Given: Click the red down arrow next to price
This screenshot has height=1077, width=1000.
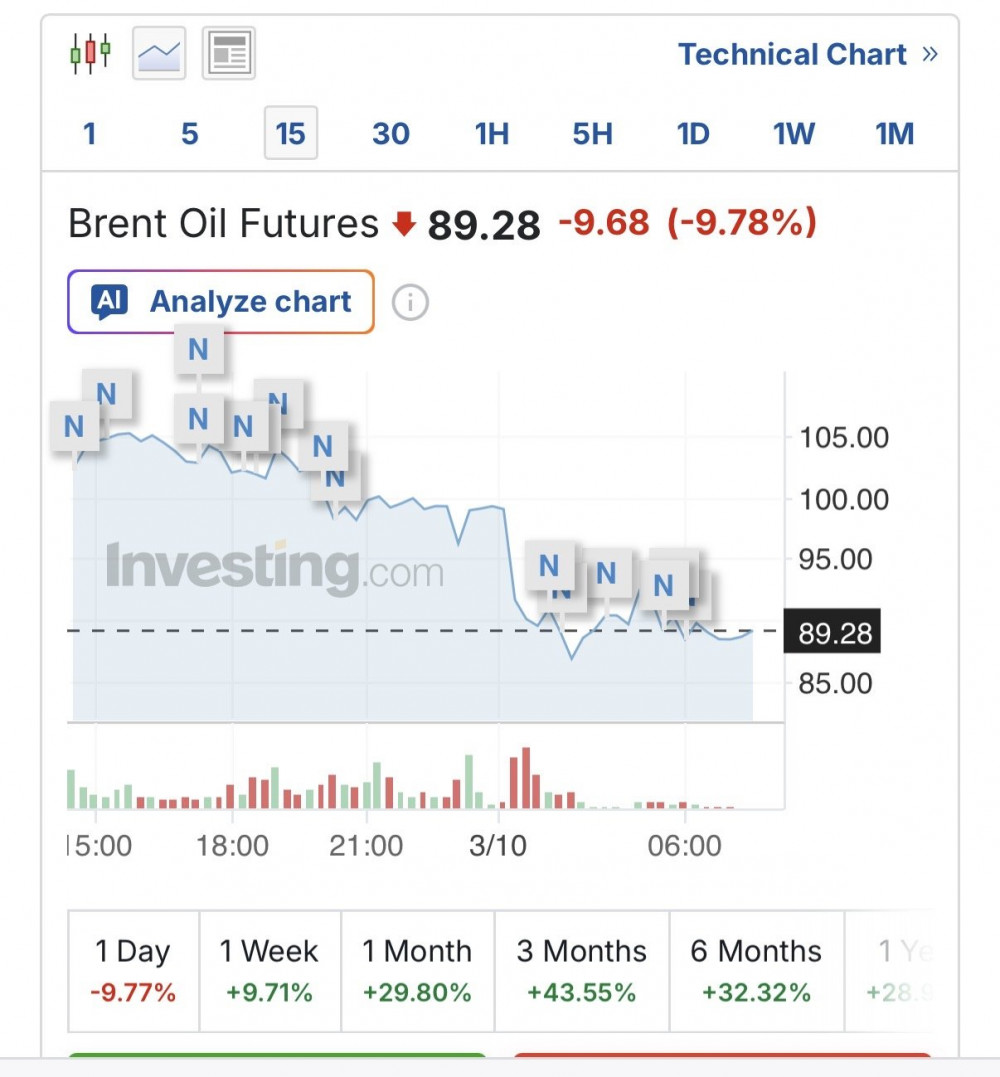Looking at the screenshot, I should (x=405, y=223).
